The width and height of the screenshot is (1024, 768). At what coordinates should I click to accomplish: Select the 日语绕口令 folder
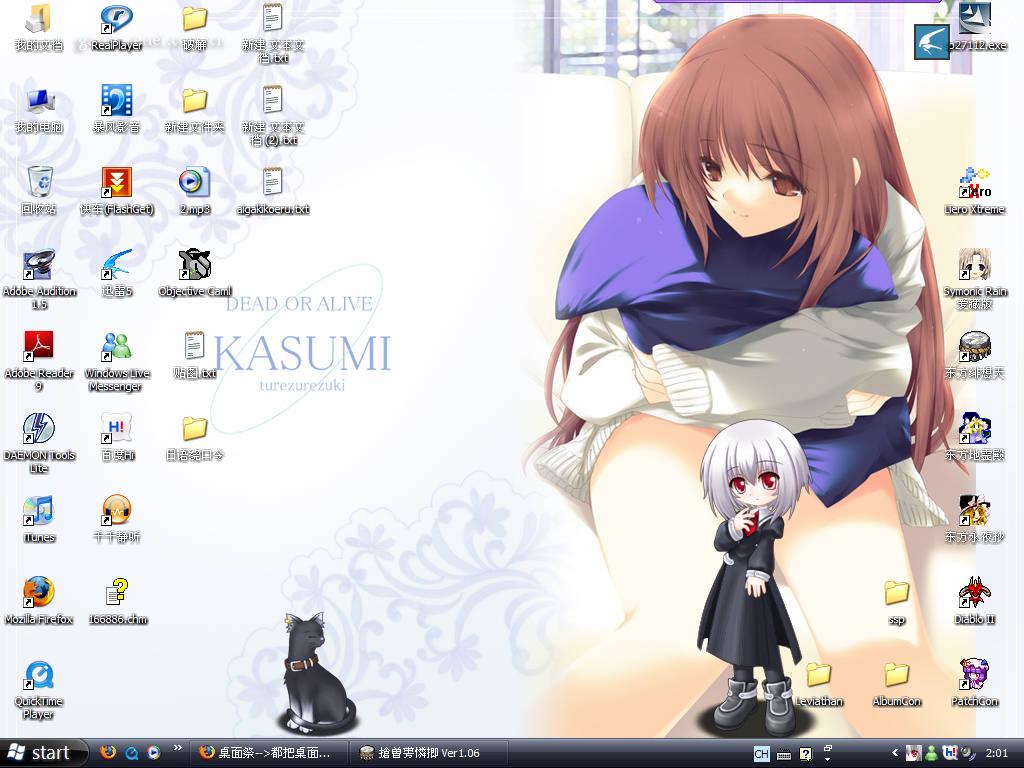point(195,438)
